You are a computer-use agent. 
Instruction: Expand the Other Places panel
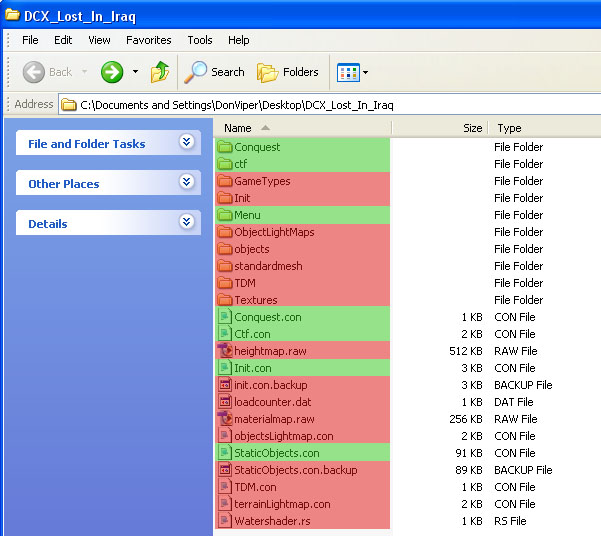[x=186, y=183]
